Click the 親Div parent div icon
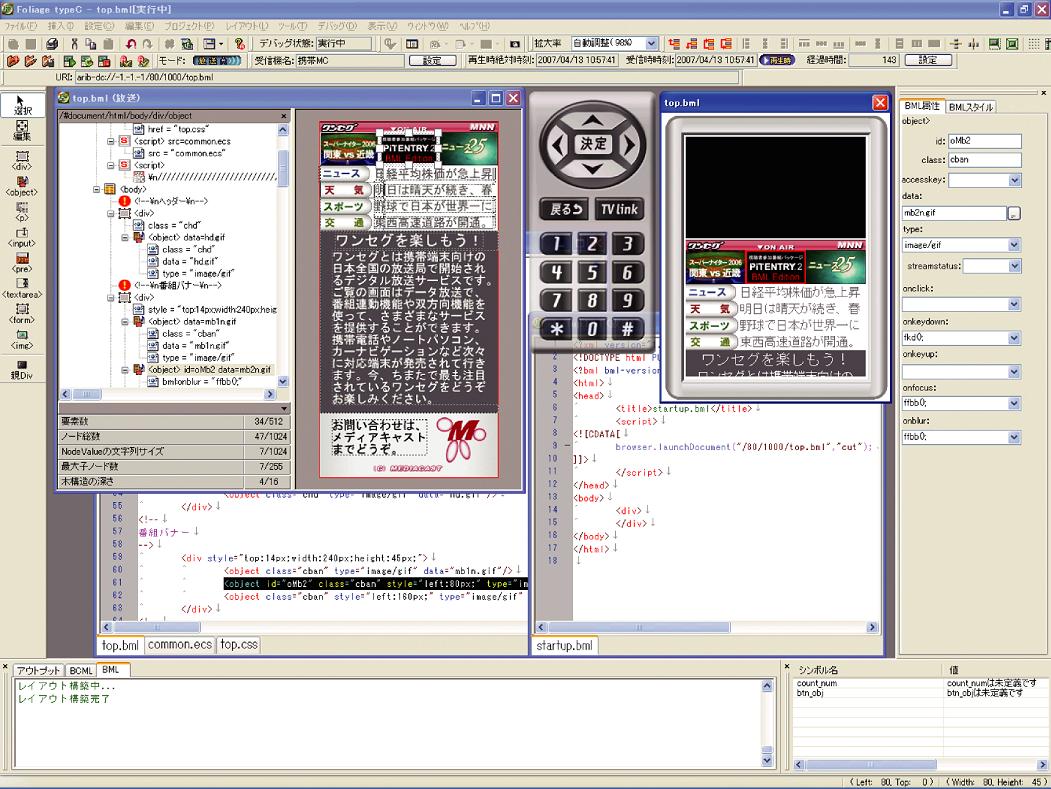 (22, 369)
